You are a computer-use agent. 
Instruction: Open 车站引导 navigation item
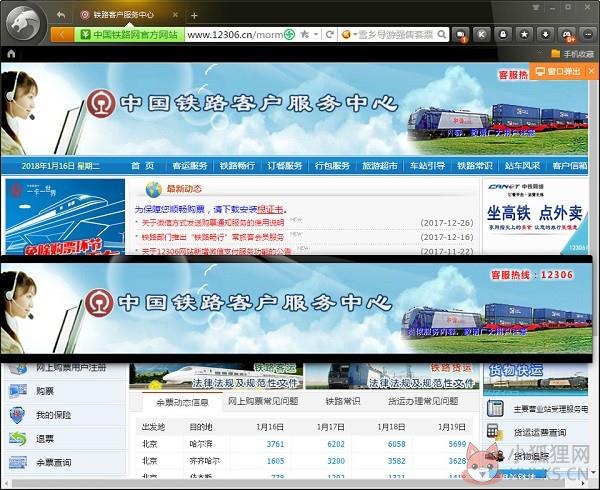(x=427, y=166)
